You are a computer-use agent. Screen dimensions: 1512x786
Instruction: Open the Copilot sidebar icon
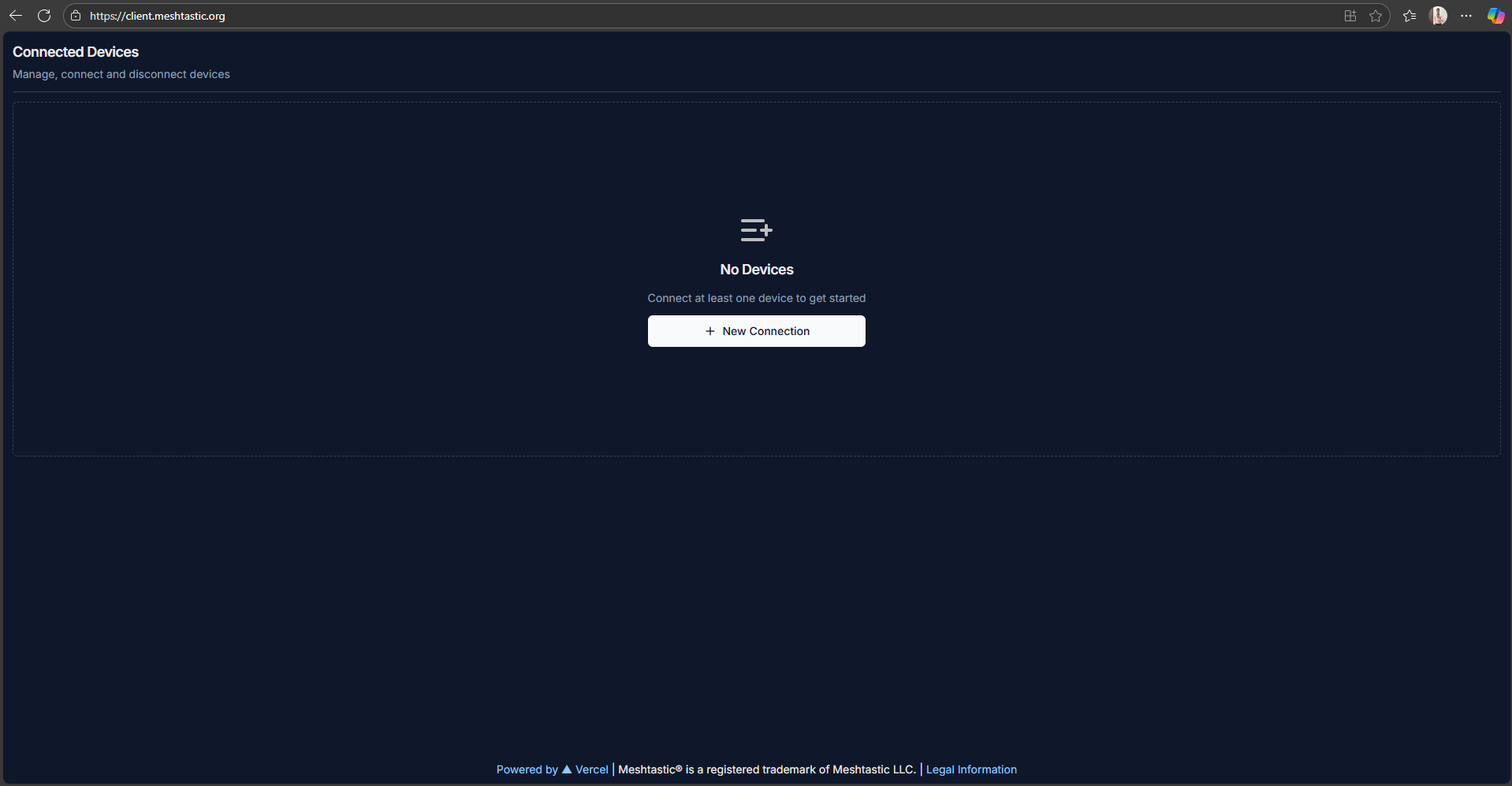click(1495, 16)
